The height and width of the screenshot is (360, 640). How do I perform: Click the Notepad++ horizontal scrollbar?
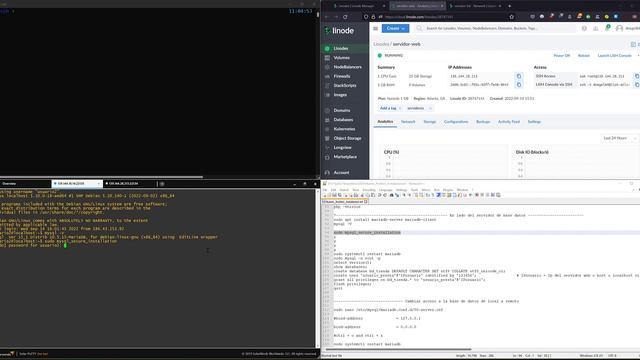click(398, 349)
